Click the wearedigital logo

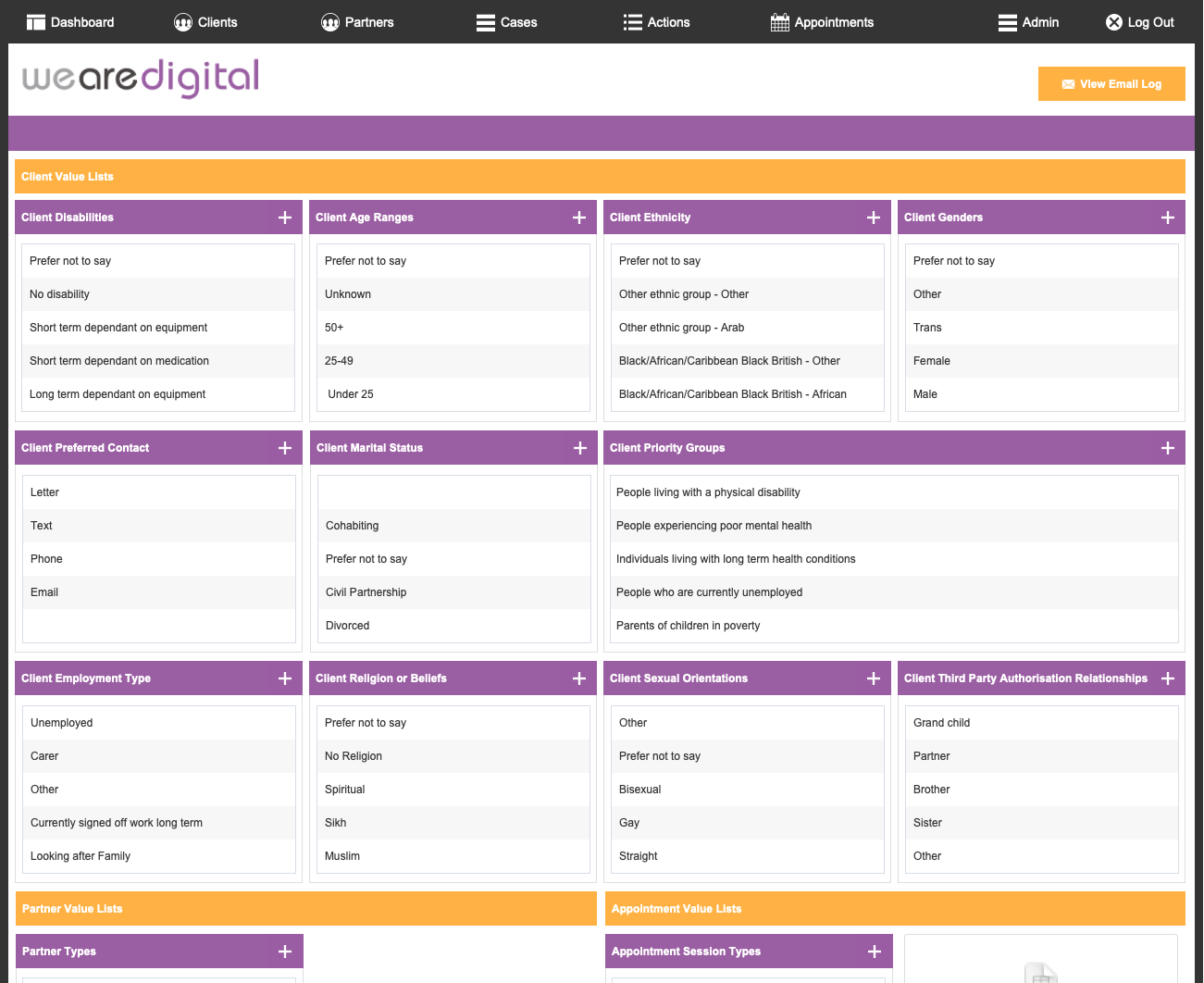click(141, 79)
